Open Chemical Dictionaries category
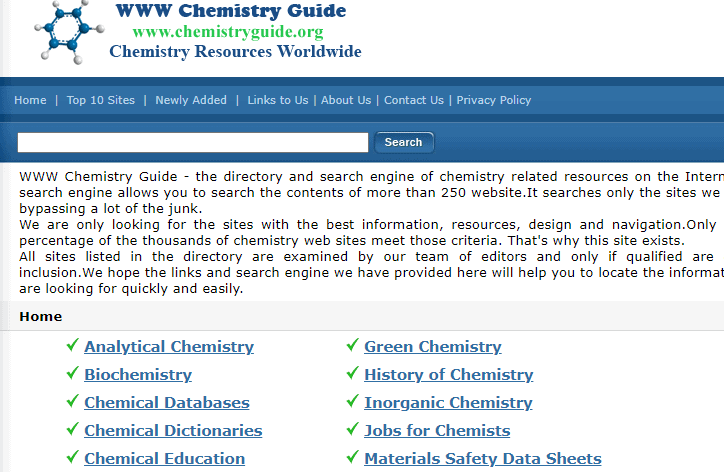This screenshot has width=724, height=472. click(x=173, y=430)
